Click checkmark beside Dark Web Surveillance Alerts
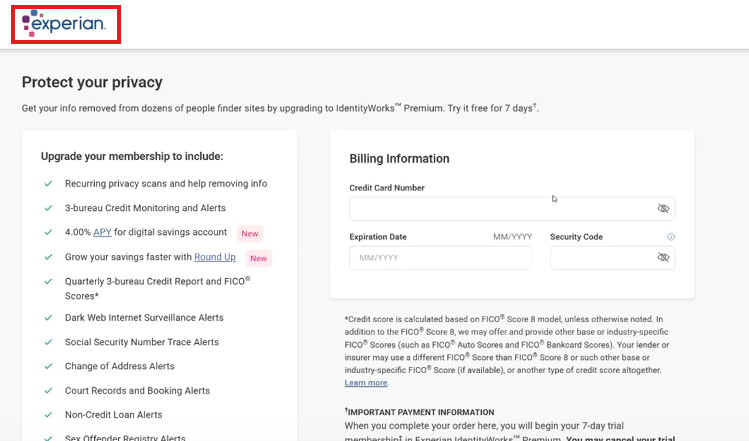This screenshot has width=749, height=441. pos(48,318)
